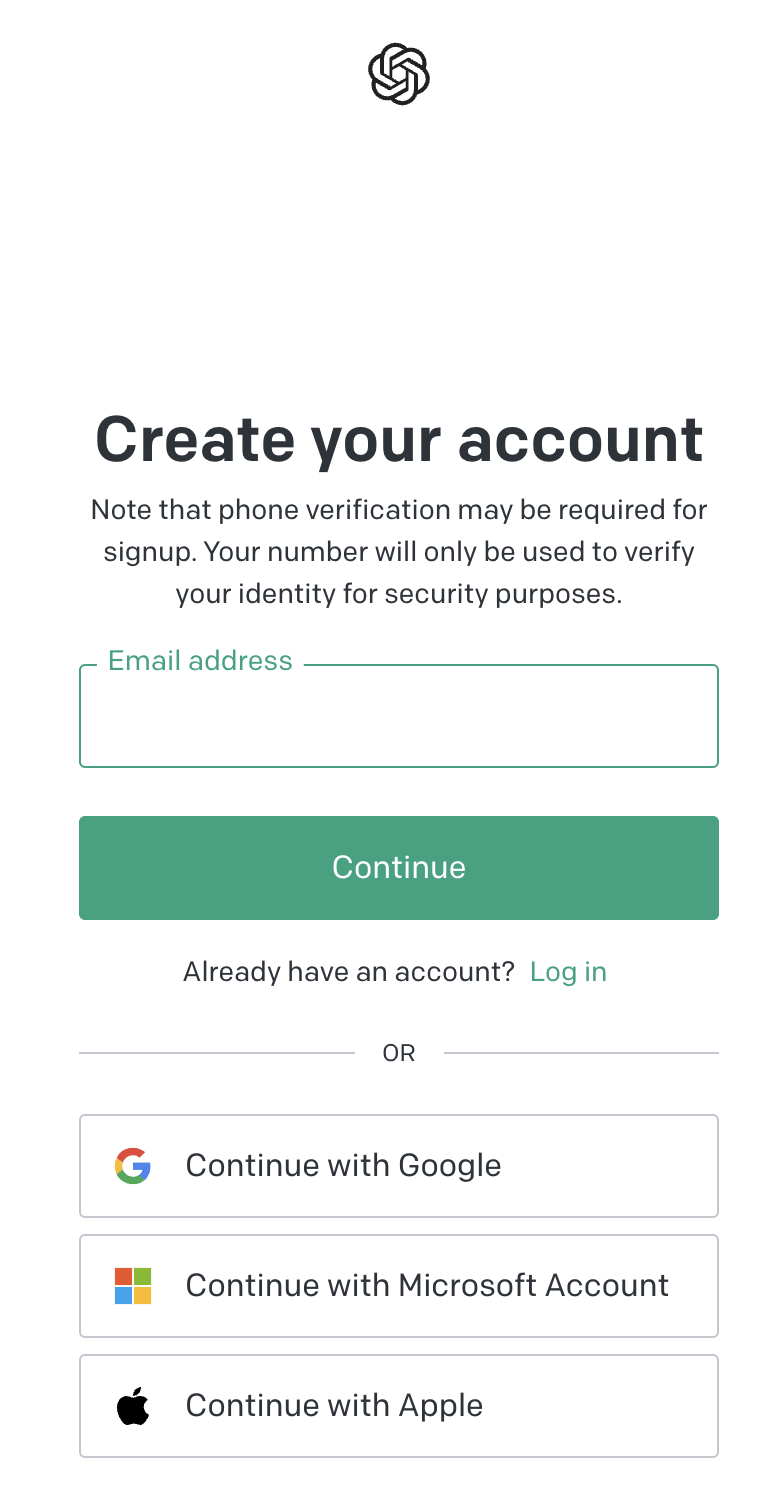Open the Log in link
The height and width of the screenshot is (1508, 780).
568,972
